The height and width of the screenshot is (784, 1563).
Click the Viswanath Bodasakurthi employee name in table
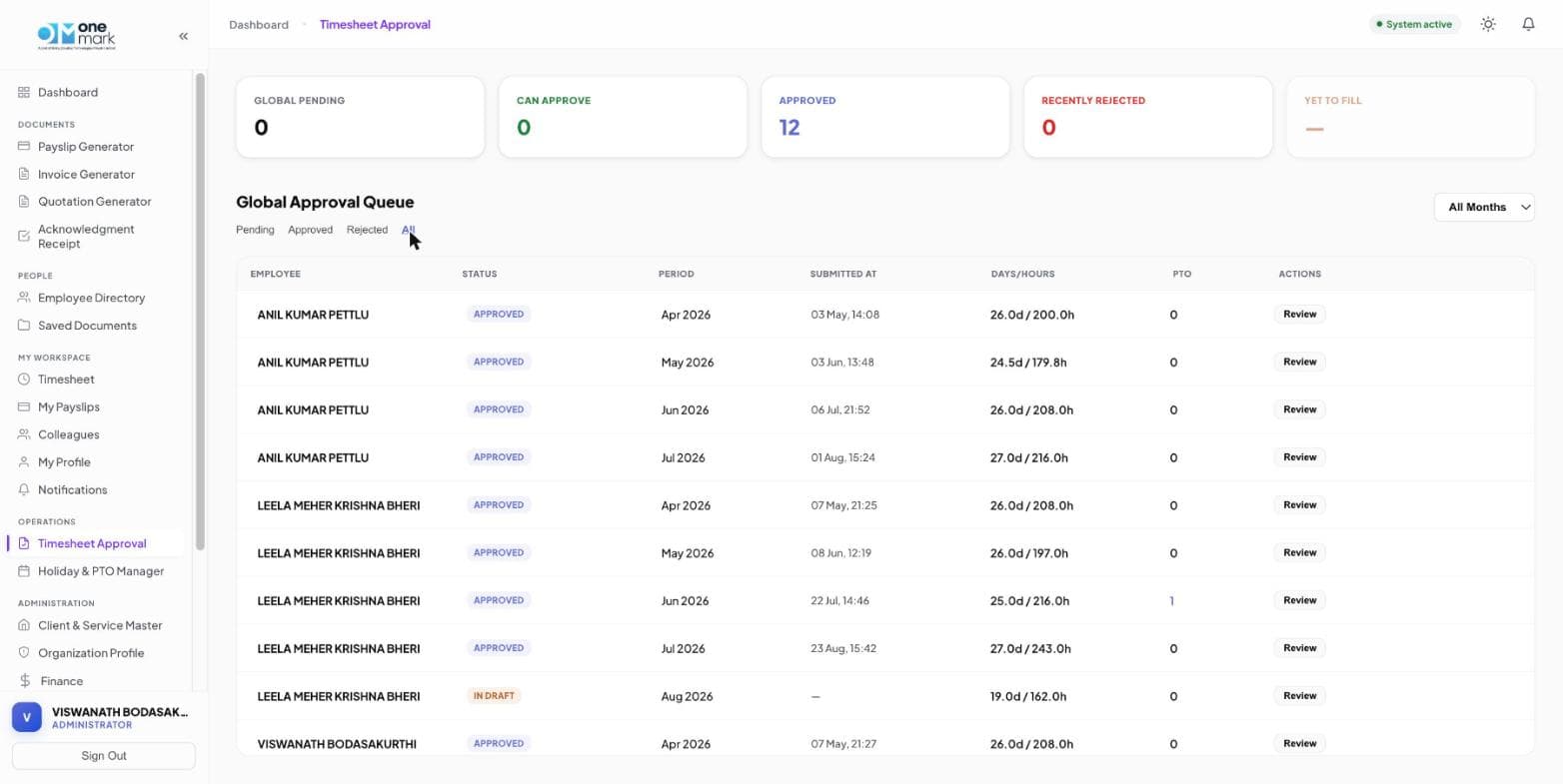[x=337, y=744]
